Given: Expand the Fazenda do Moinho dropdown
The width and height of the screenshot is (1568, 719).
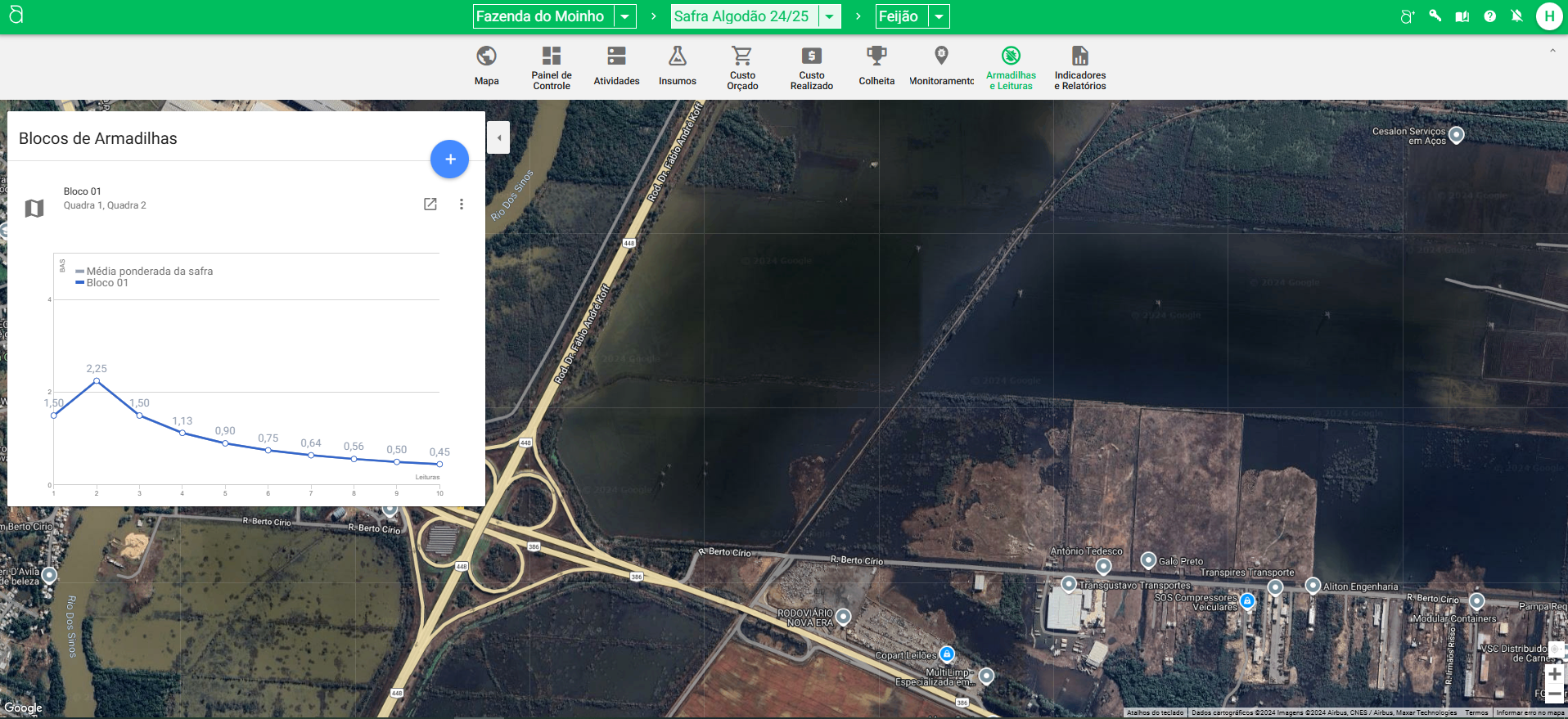Looking at the screenshot, I should pos(625,16).
